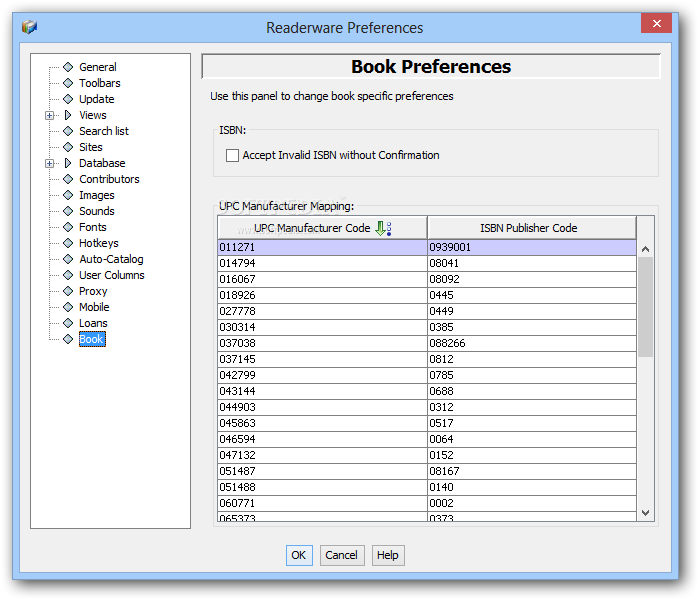Image resolution: width=699 pixels, height=600 pixels.
Task: Select Proxy in the preferences tree
Action: click(93, 291)
